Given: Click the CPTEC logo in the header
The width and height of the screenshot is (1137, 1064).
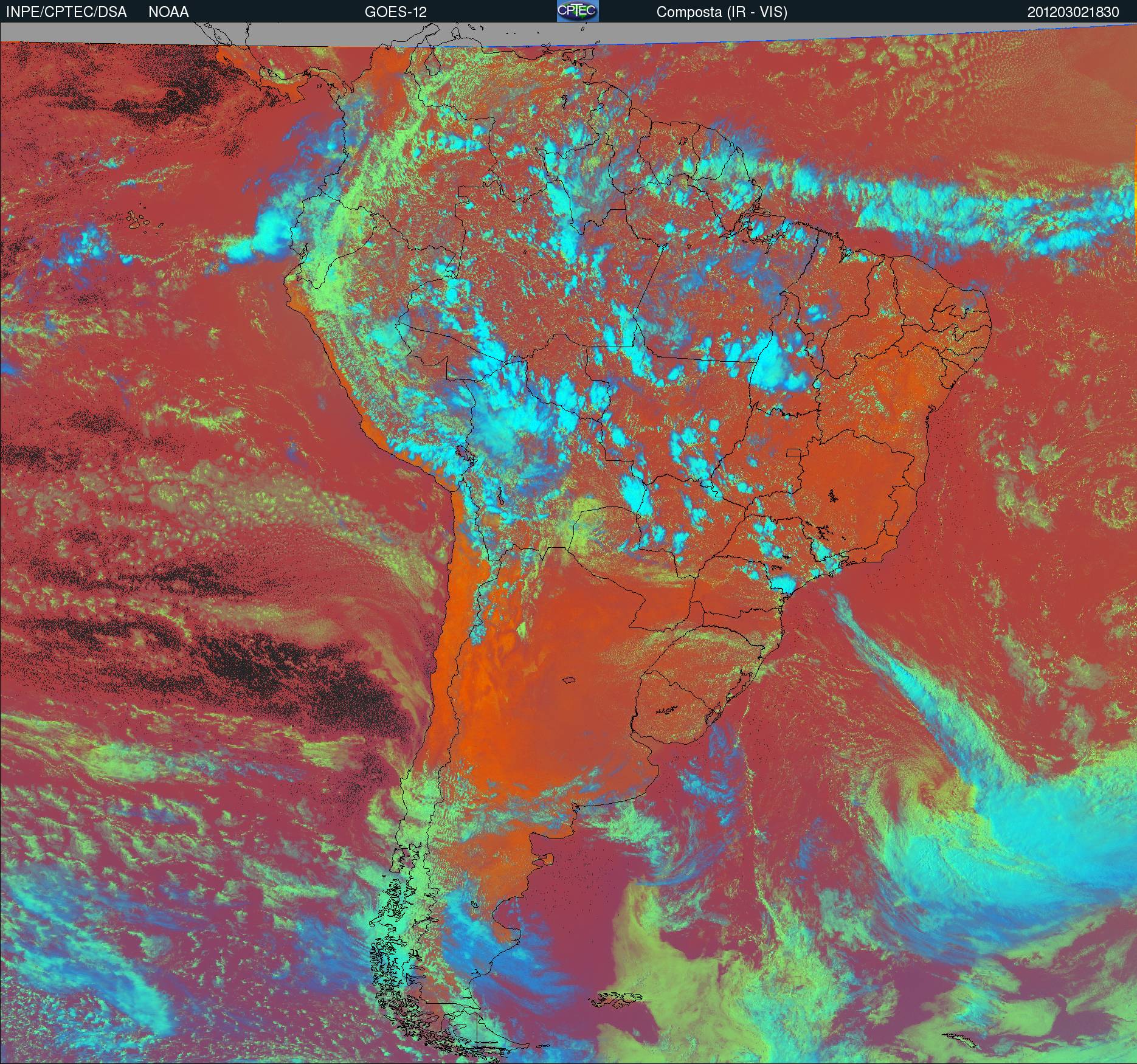Looking at the screenshot, I should (x=578, y=11).
